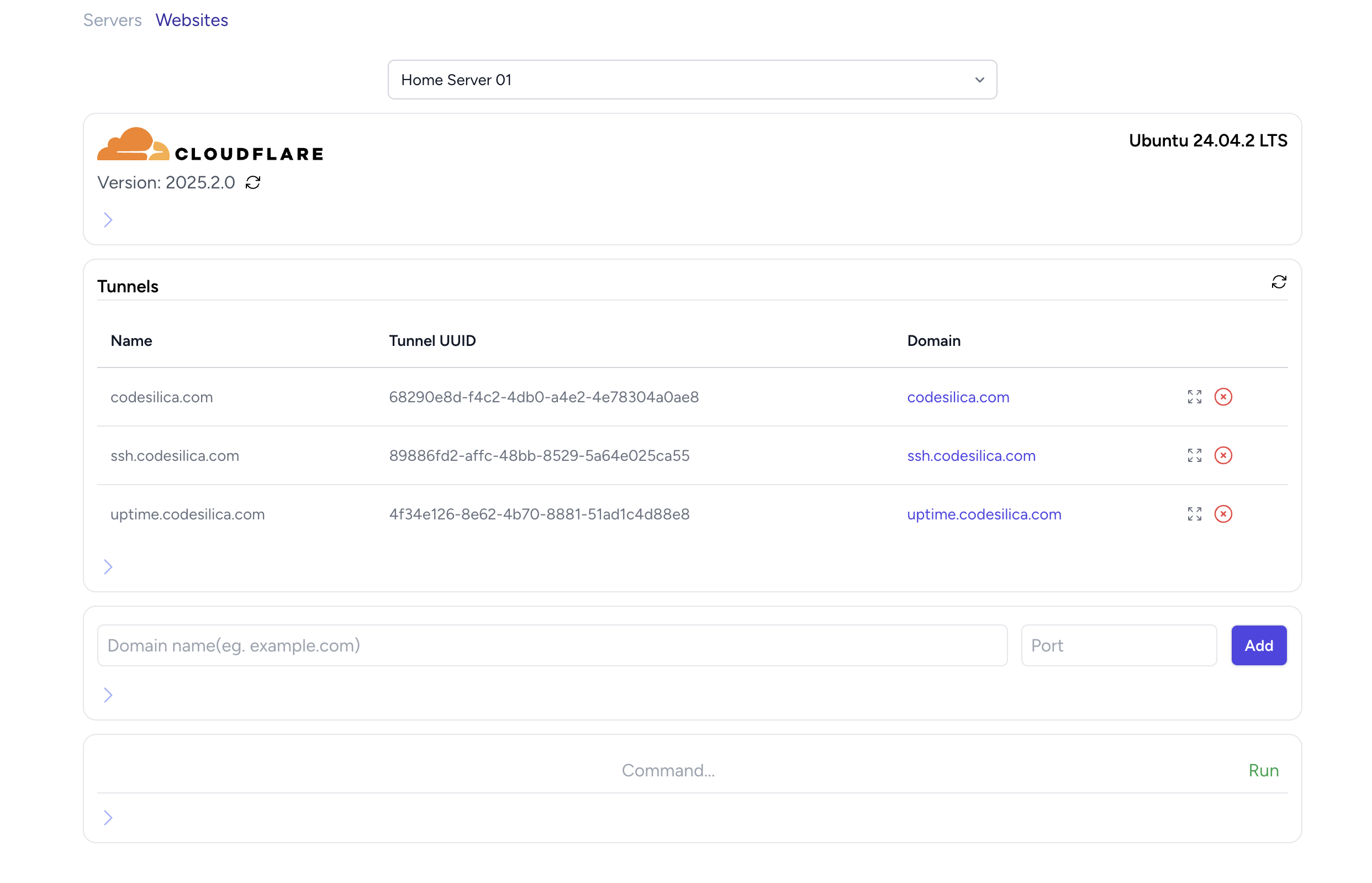Delete the uptime.codesilica.com tunnel
The height and width of the screenshot is (883, 1372).
pos(1222,514)
